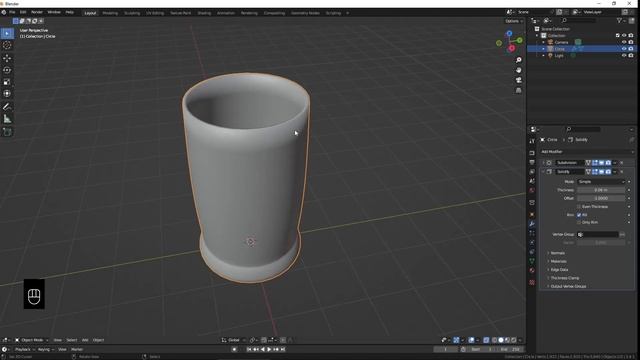Switch perspective/orthographic grid icon
This screenshot has height=360, width=640.
tap(518, 90)
